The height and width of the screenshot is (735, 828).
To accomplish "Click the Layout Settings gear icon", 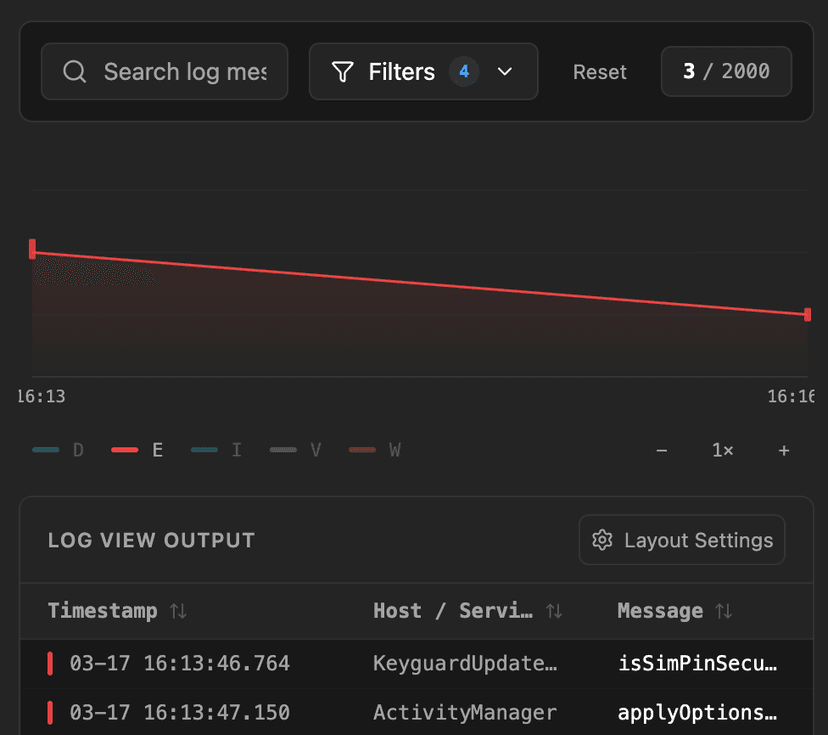I will pos(602,540).
